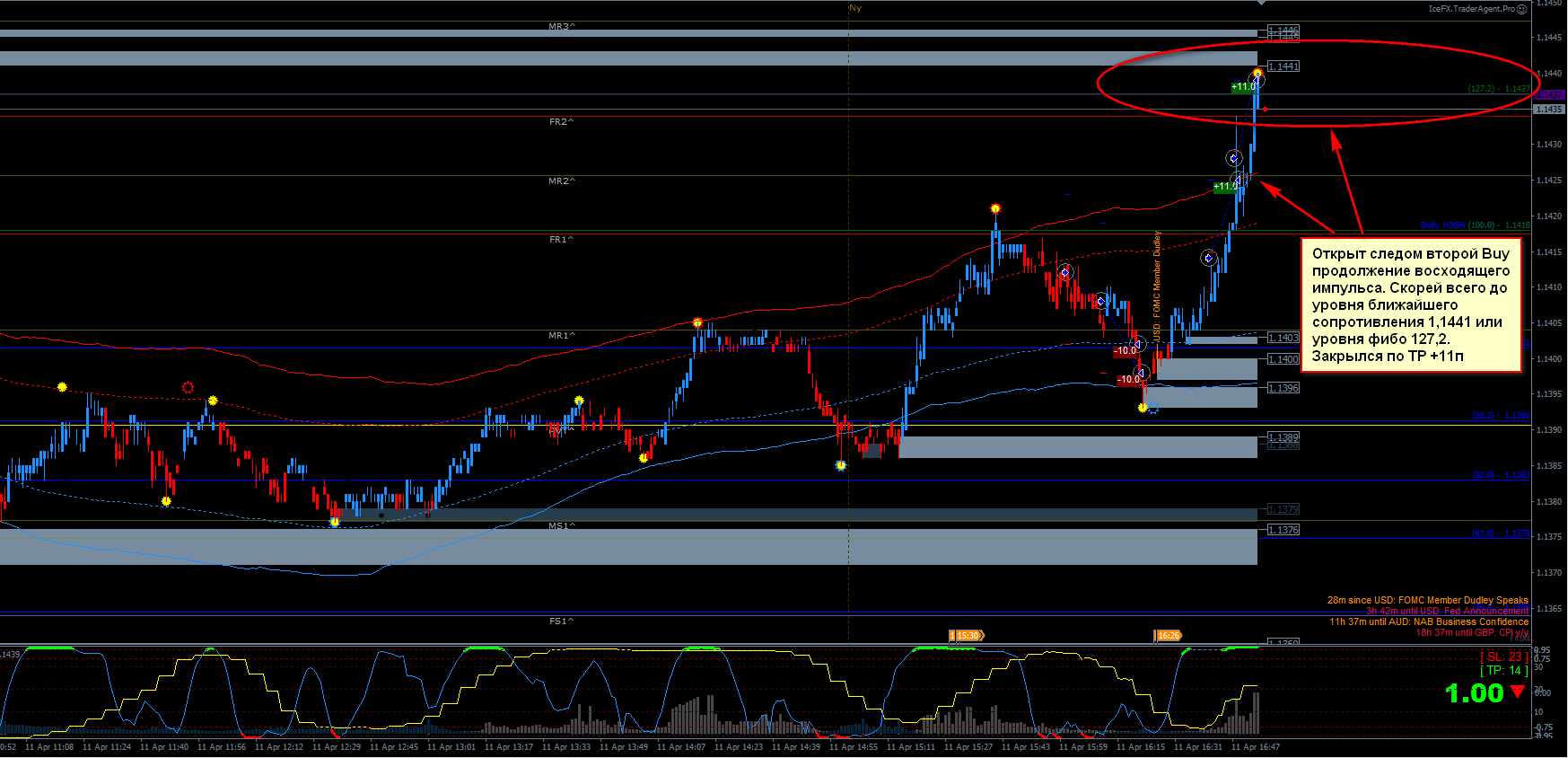Screen dimensions: 1568x758
Task: Click the MR3^ pivot level label
Action: coord(562,27)
